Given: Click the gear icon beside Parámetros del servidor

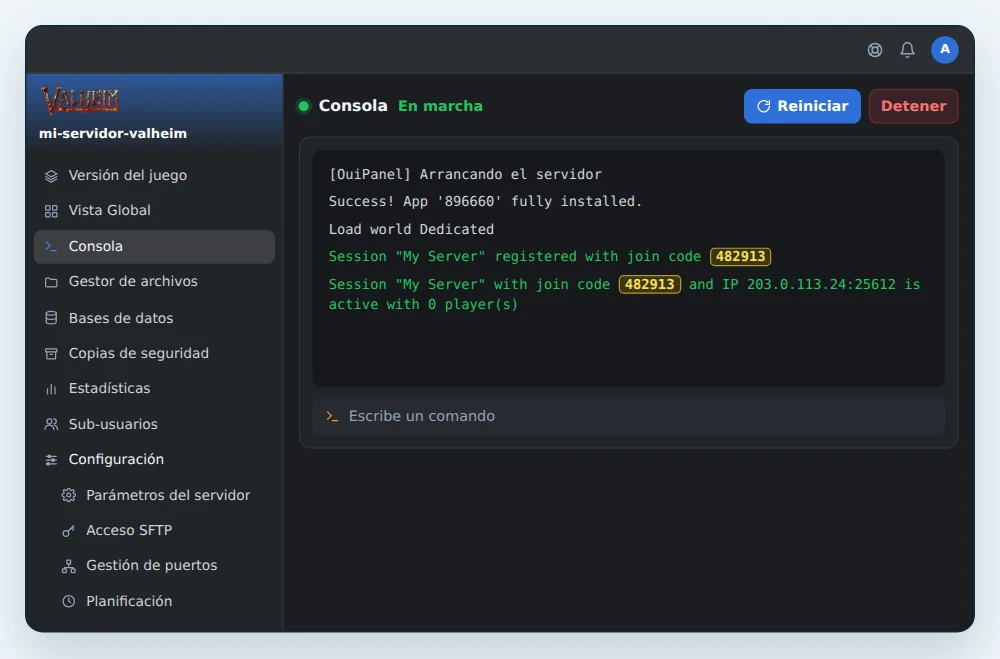Looking at the screenshot, I should point(68,495).
